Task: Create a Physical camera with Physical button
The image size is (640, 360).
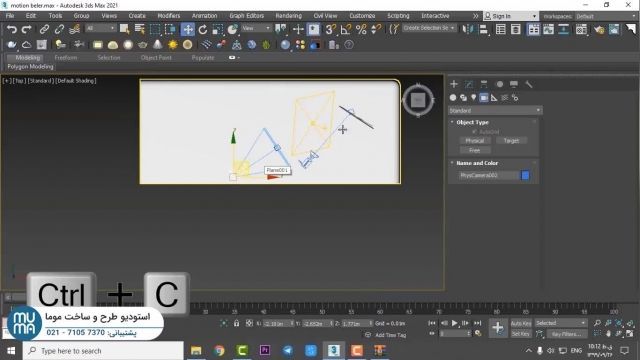Action: 475,140
